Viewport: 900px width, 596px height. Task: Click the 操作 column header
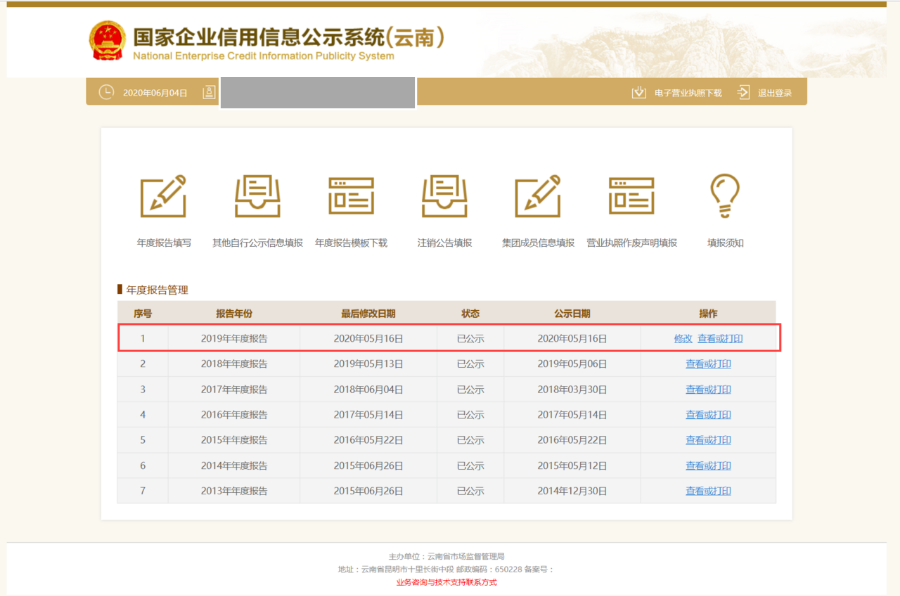click(x=708, y=314)
